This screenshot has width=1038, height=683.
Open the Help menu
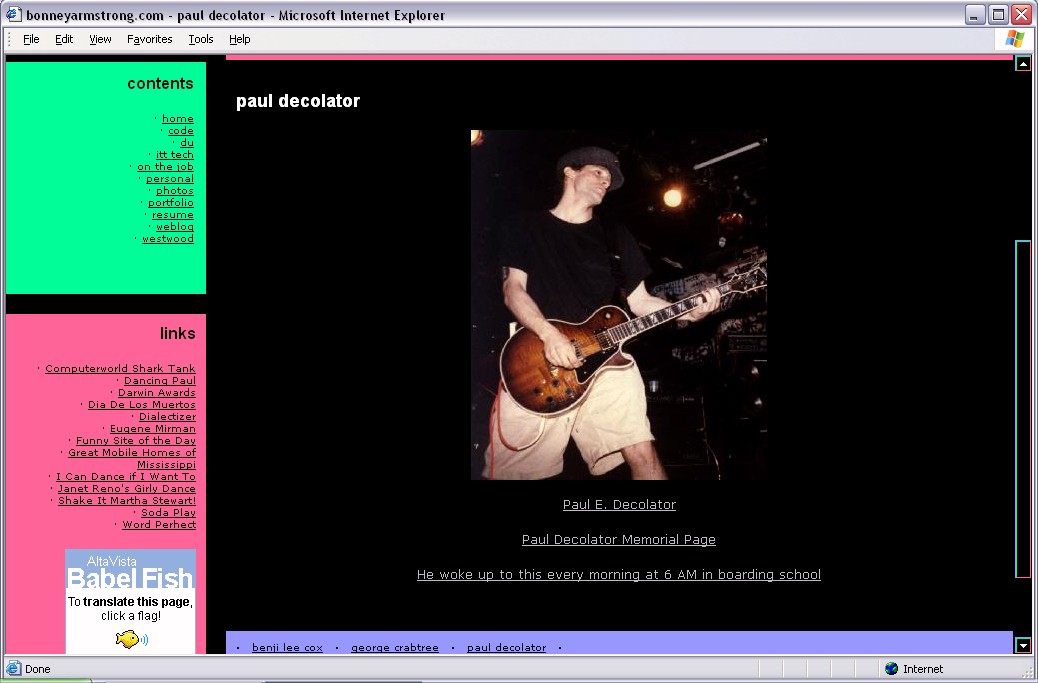pyautogui.click(x=239, y=39)
